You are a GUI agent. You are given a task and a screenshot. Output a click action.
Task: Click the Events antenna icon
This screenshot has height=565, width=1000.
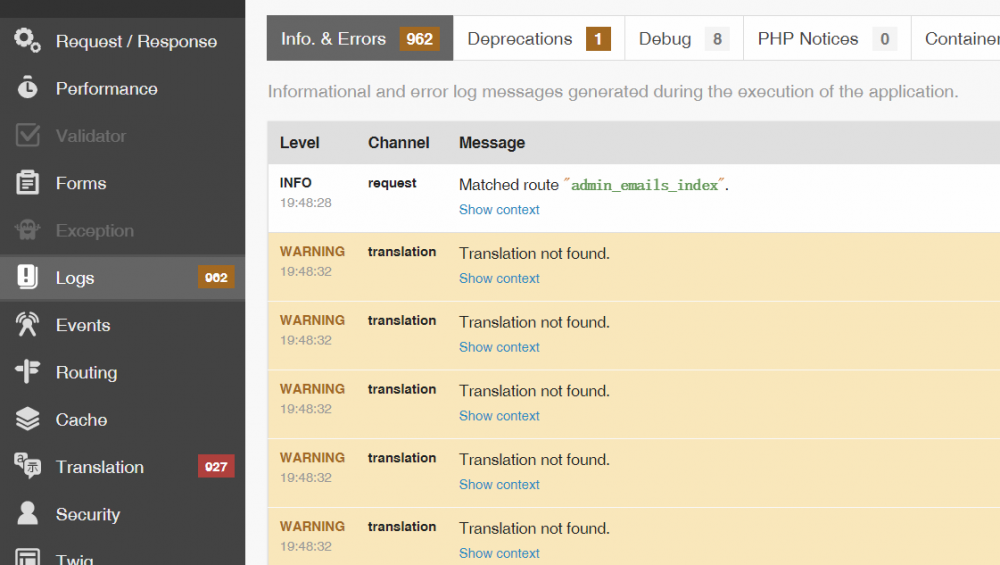[x=27, y=324]
